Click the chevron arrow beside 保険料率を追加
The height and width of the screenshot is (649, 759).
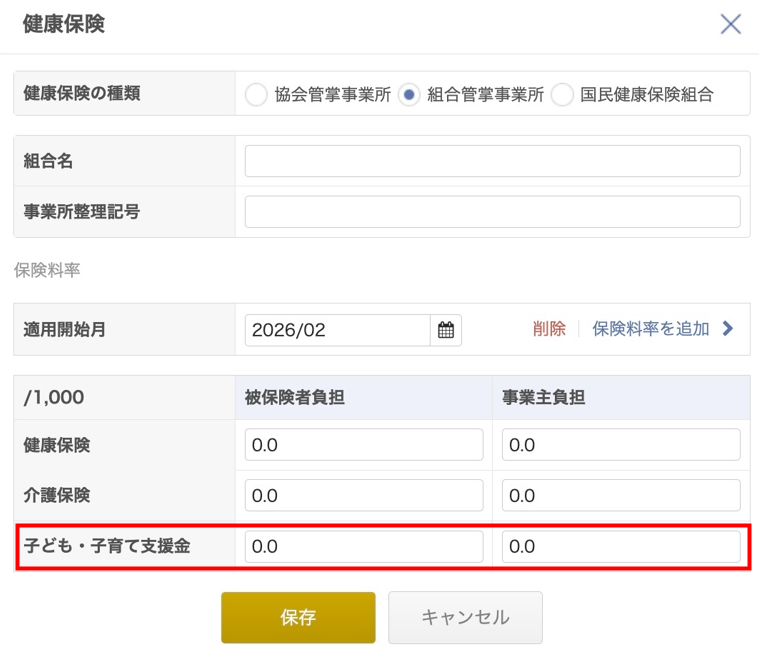(x=728, y=329)
